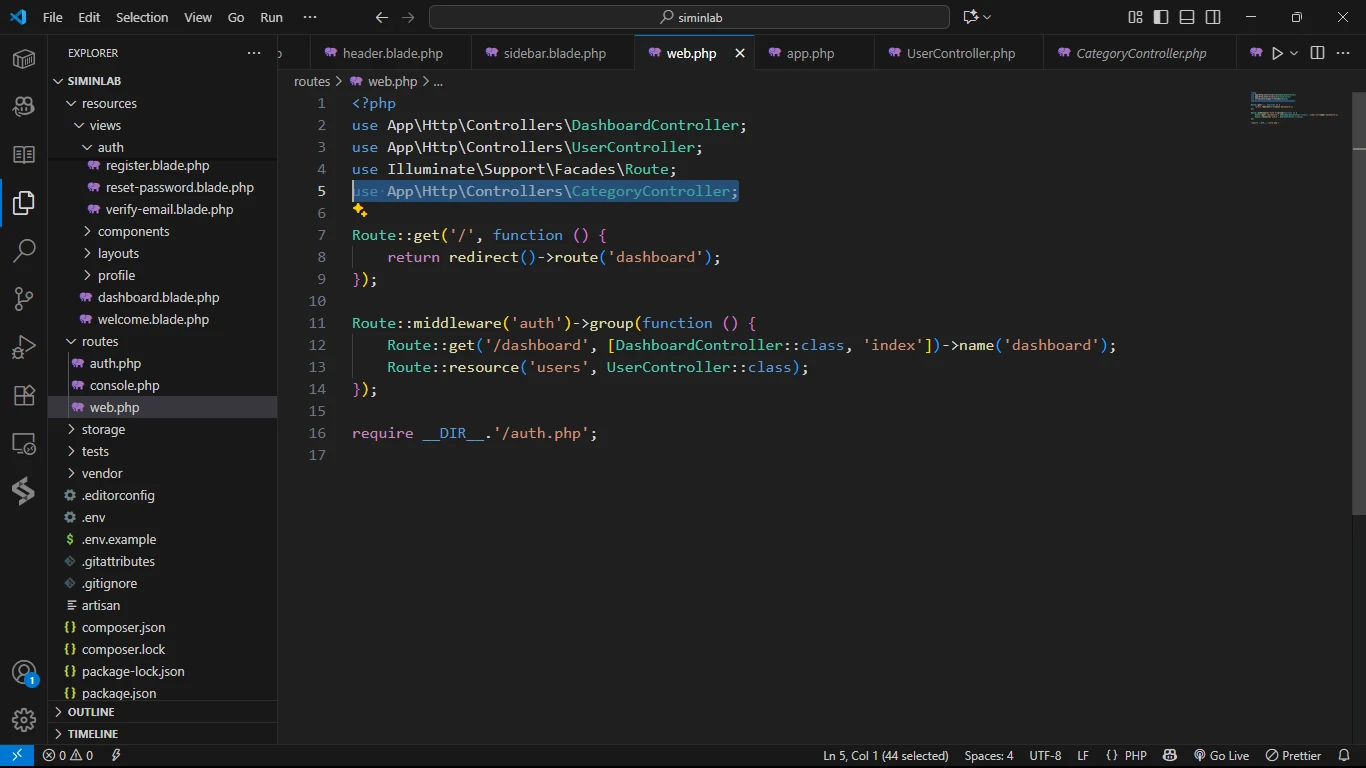The height and width of the screenshot is (768, 1366).
Task: Collapse the routes folder
Action: tap(100, 341)
